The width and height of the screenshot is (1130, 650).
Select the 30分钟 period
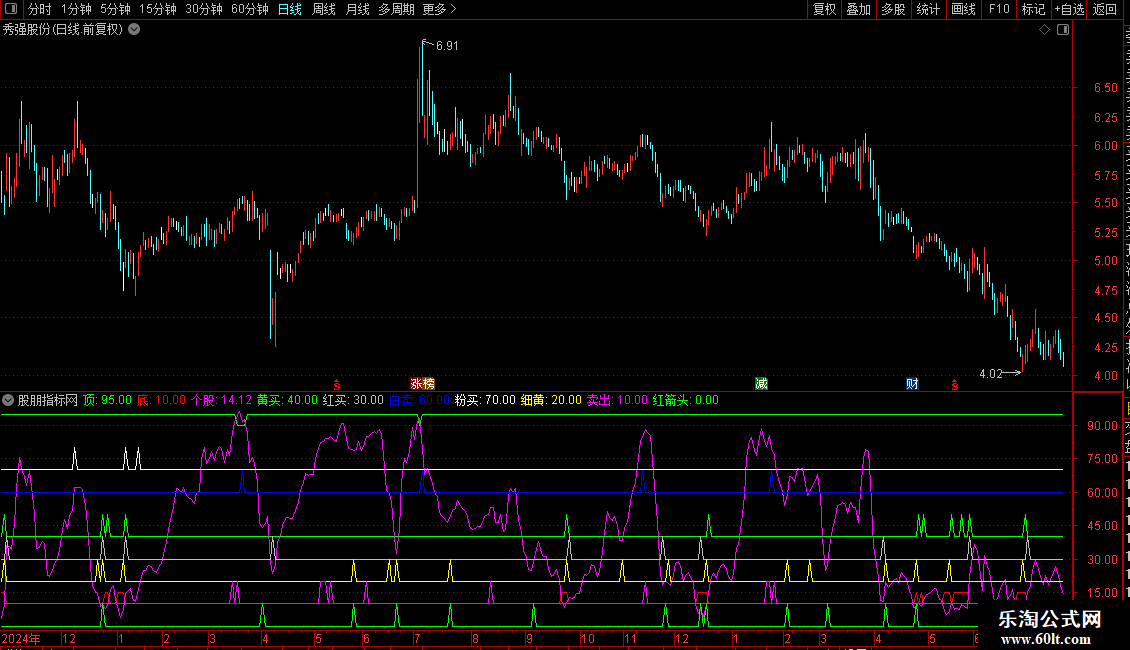point(204,9)
